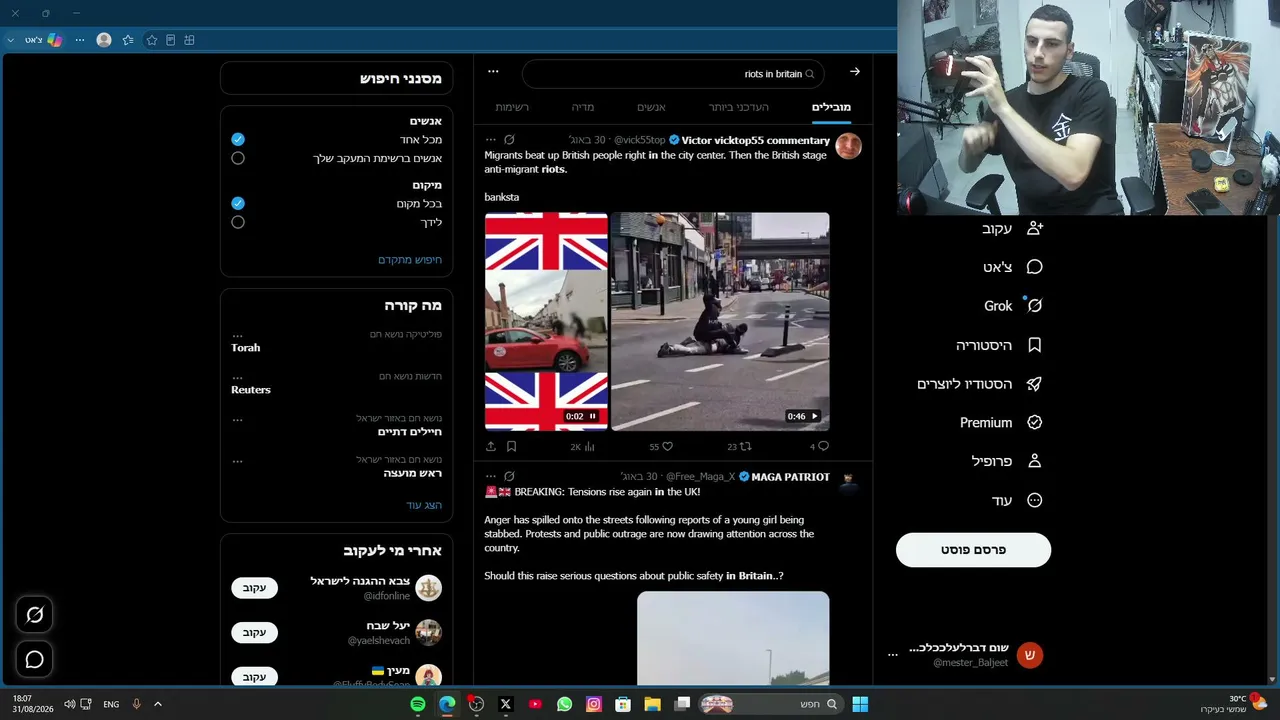
Task: Open the Edge profile avatar
Action: pos(104,40)
